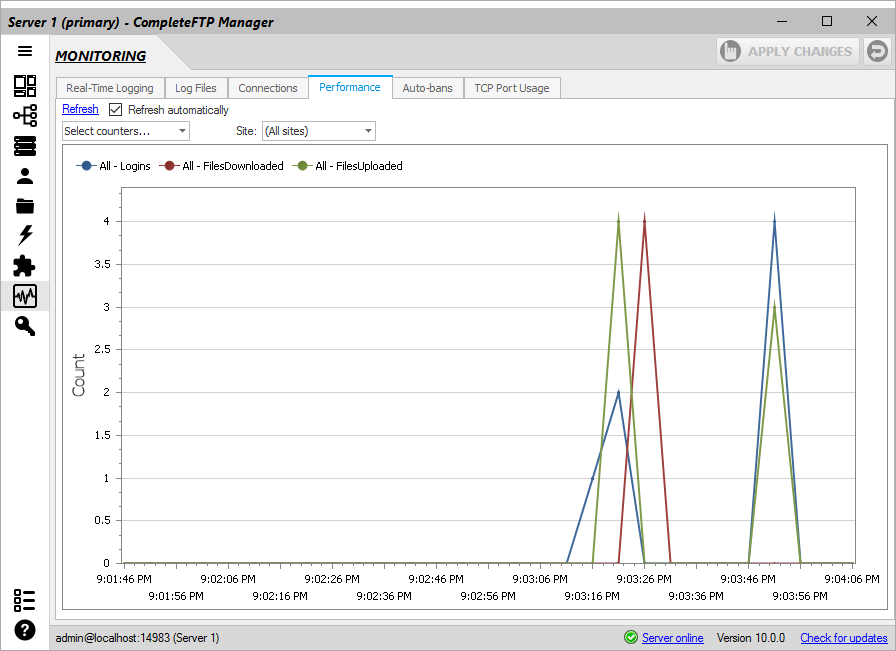896x651 pixels.
Task: Click the admin@localhost:14983 status bar text
Action: [x=137, y=637]
